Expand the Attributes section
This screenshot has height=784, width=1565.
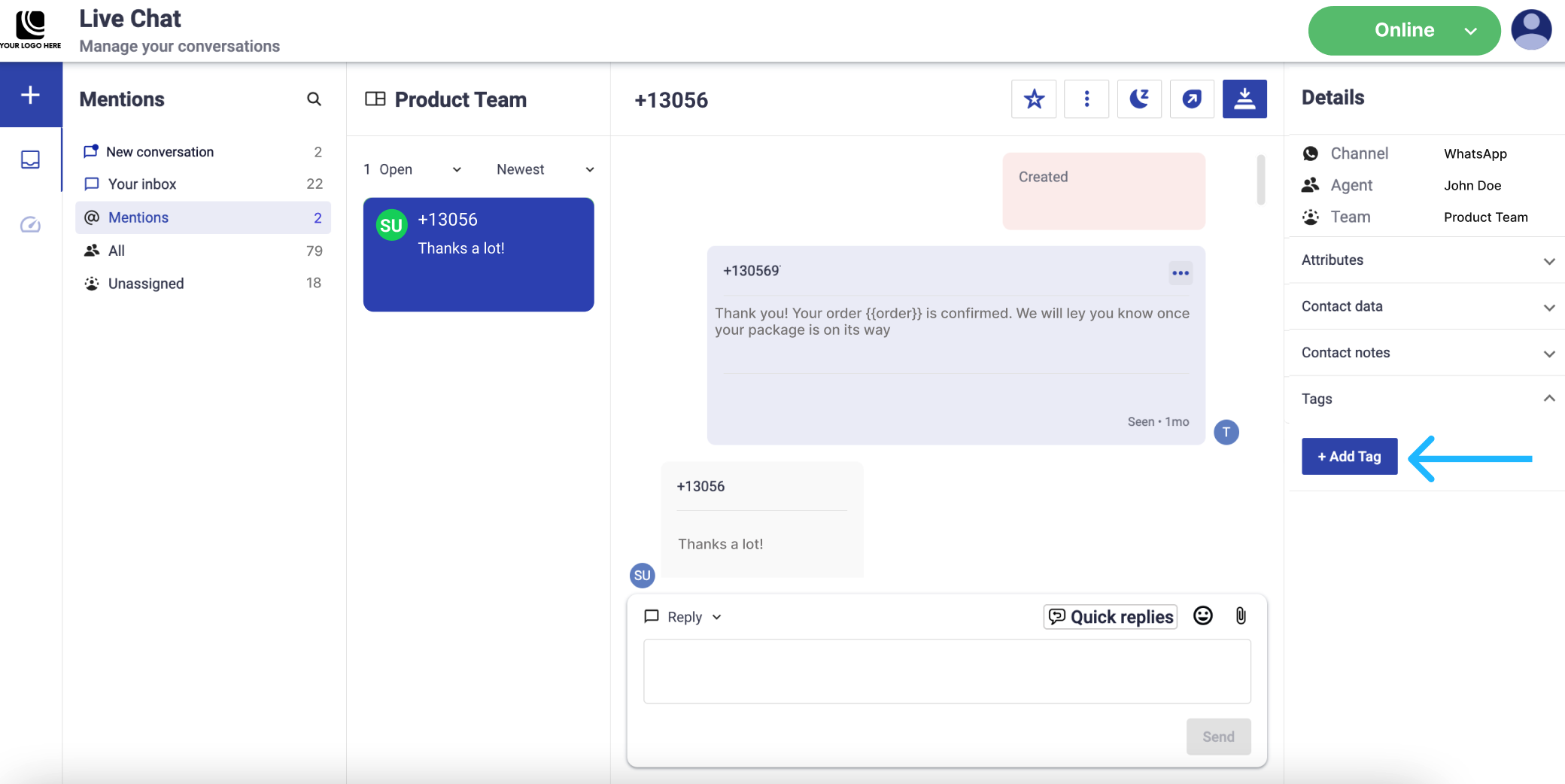(x=1427, y=260)
